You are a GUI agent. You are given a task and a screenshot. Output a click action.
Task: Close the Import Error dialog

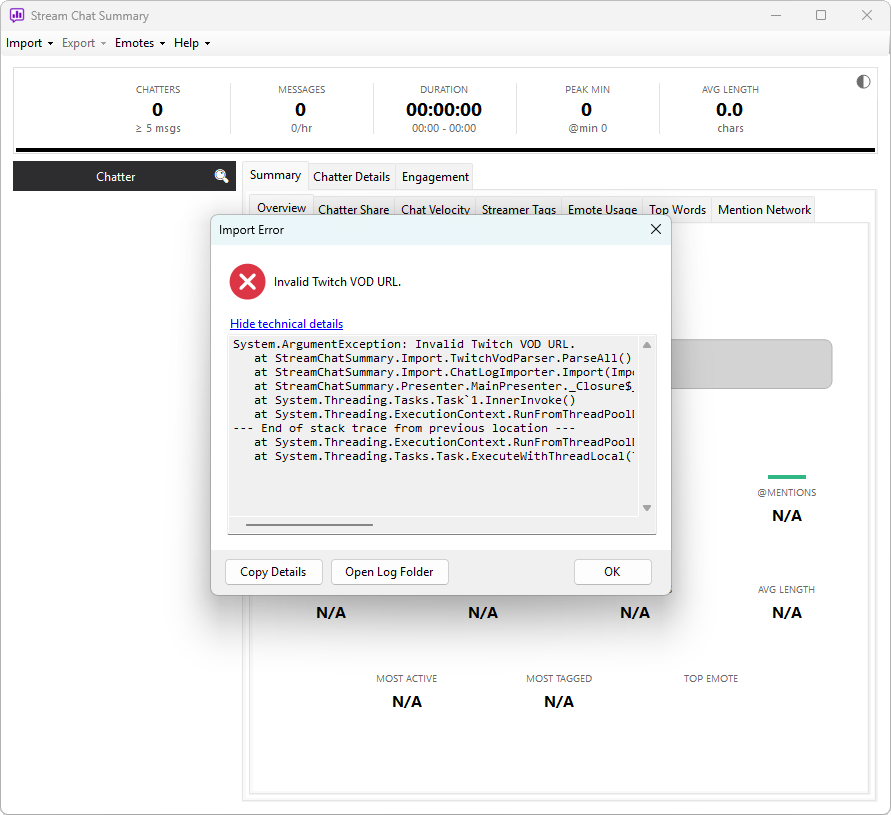[655, 229]
